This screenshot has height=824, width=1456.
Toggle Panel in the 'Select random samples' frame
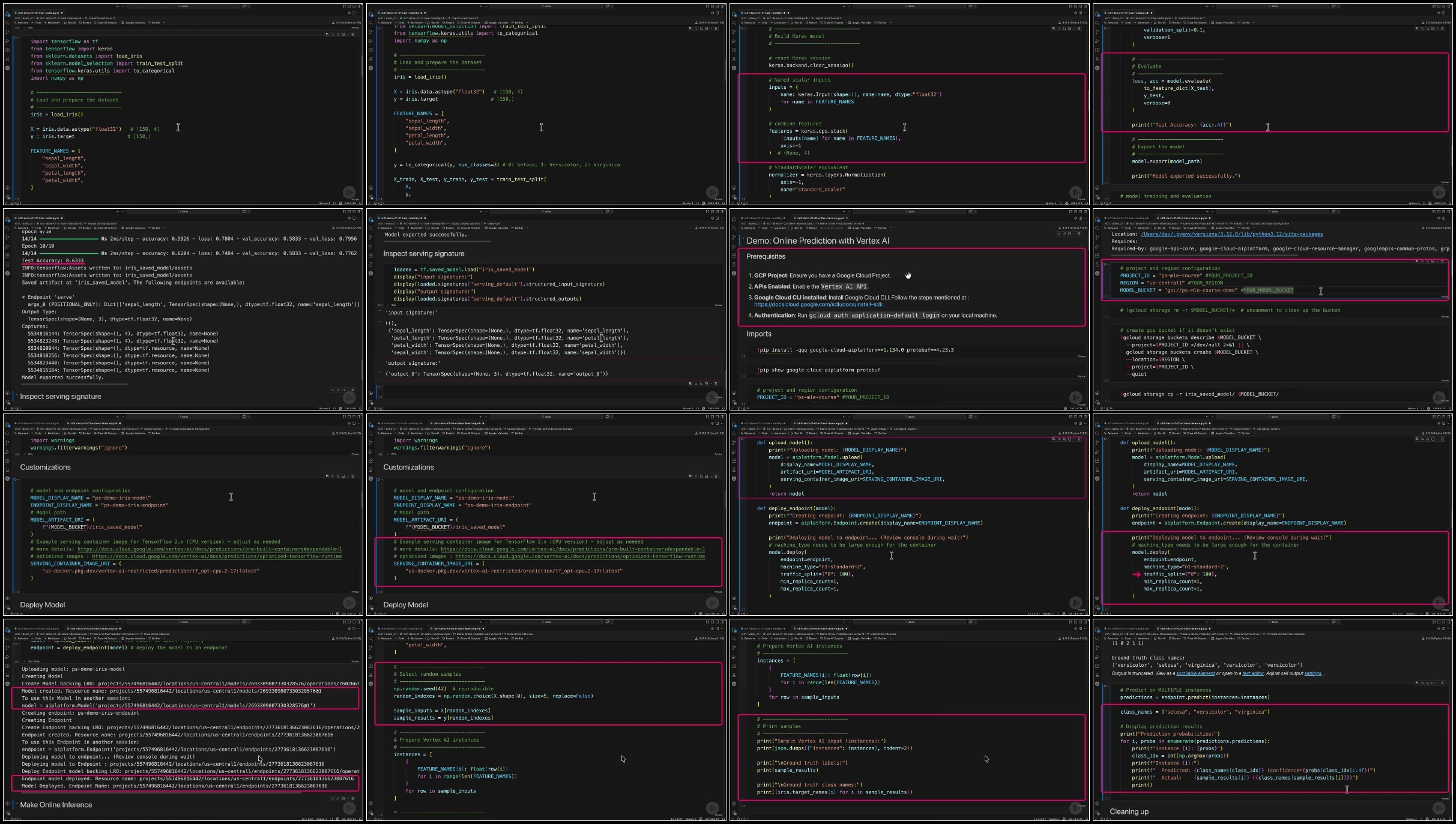717,622
